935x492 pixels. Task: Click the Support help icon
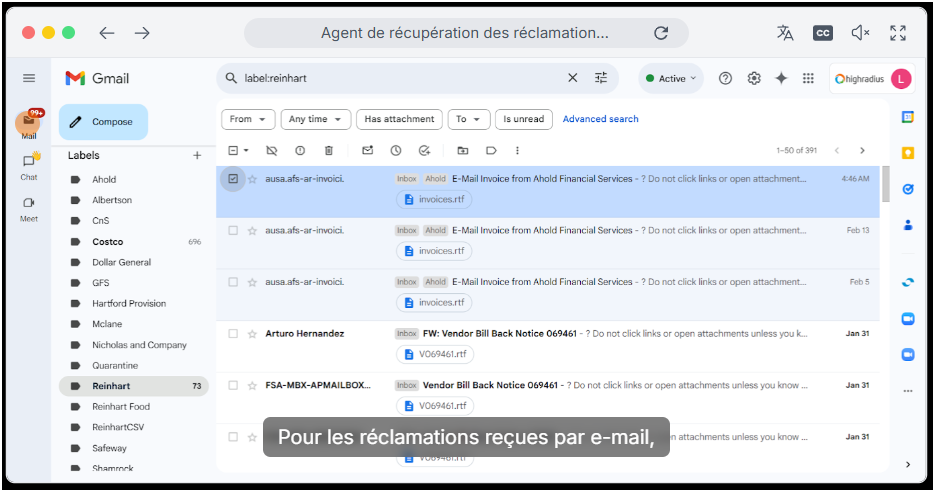[x=726, y=78]
